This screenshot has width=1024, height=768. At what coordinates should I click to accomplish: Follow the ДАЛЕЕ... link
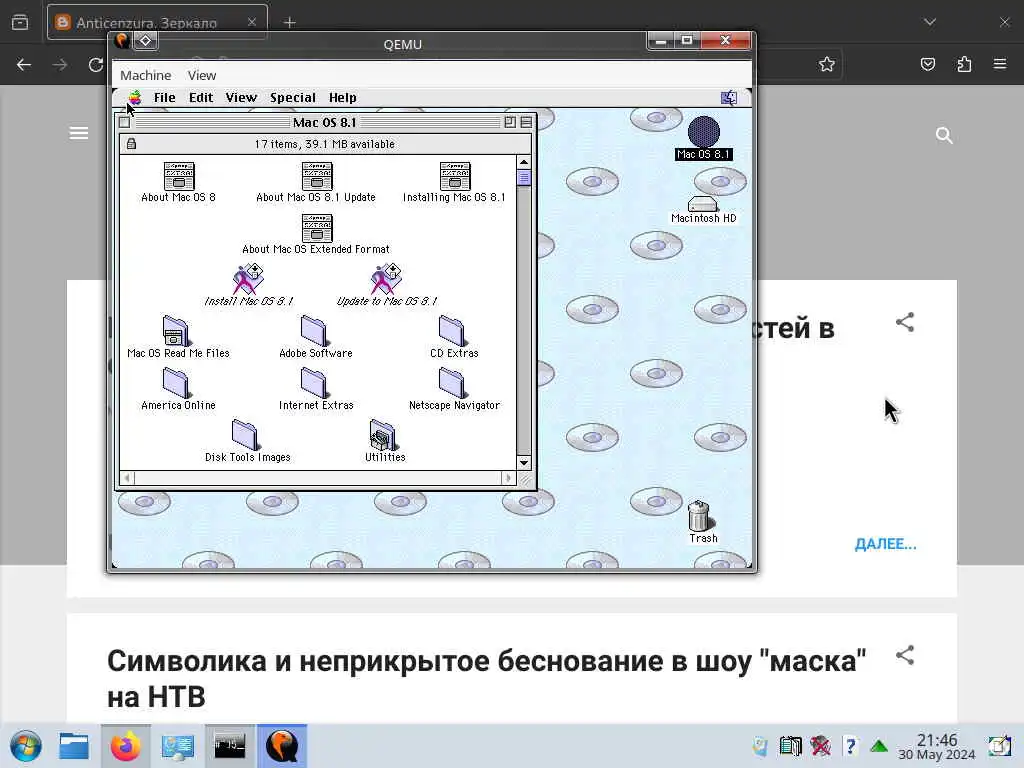pos(886,544)
